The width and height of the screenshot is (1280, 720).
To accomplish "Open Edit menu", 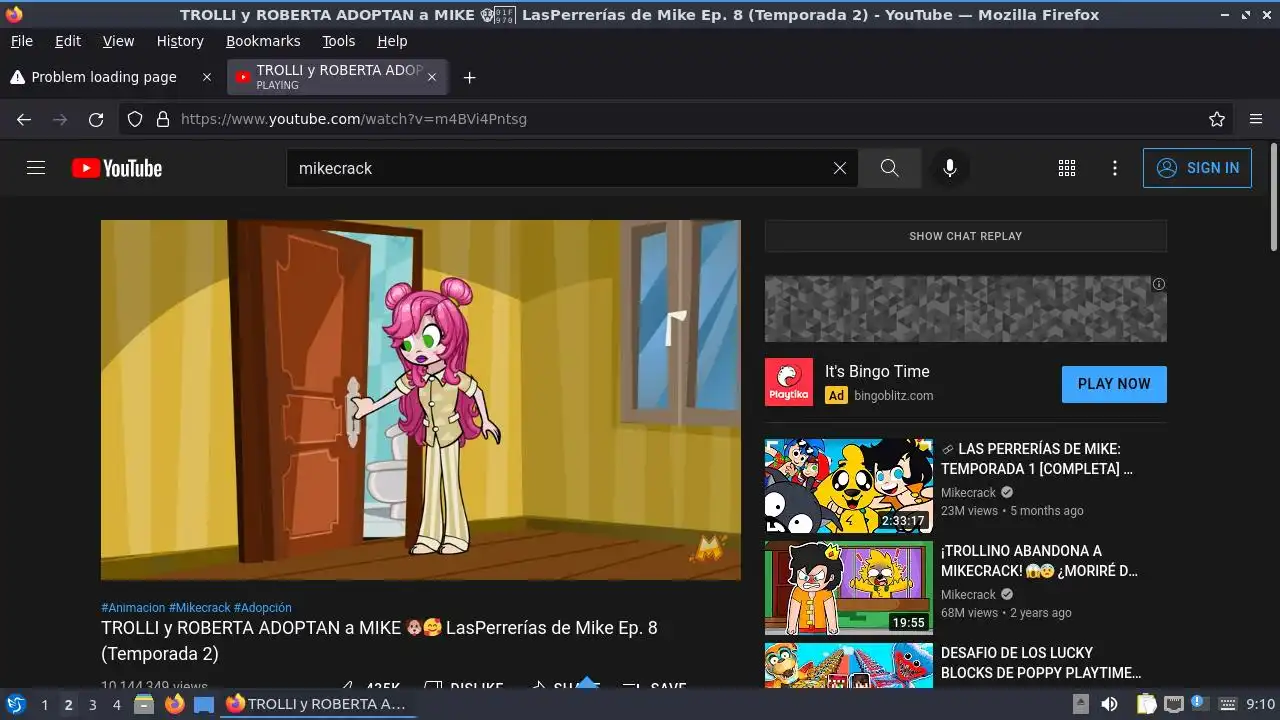I will point(68,41).
